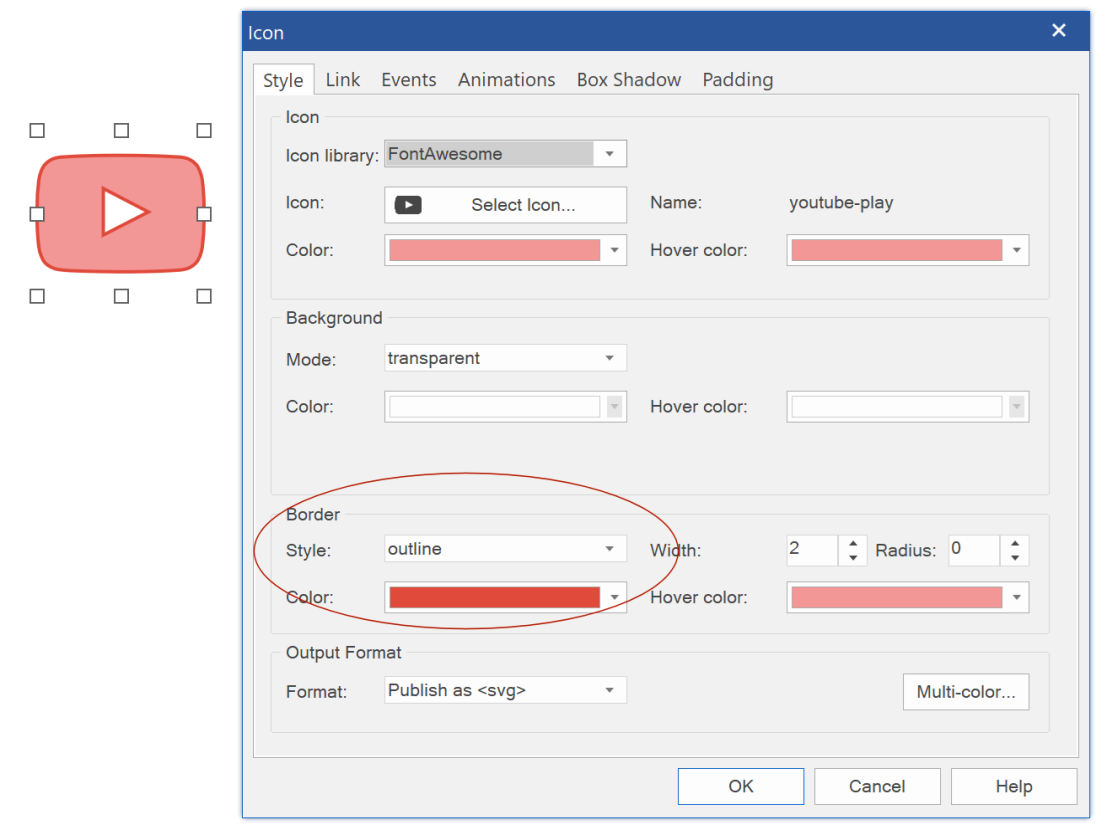The image size is (1107, 835).
Task: Click the Border Radius input field
Action: pyautogui.click(x=974, y=550)
